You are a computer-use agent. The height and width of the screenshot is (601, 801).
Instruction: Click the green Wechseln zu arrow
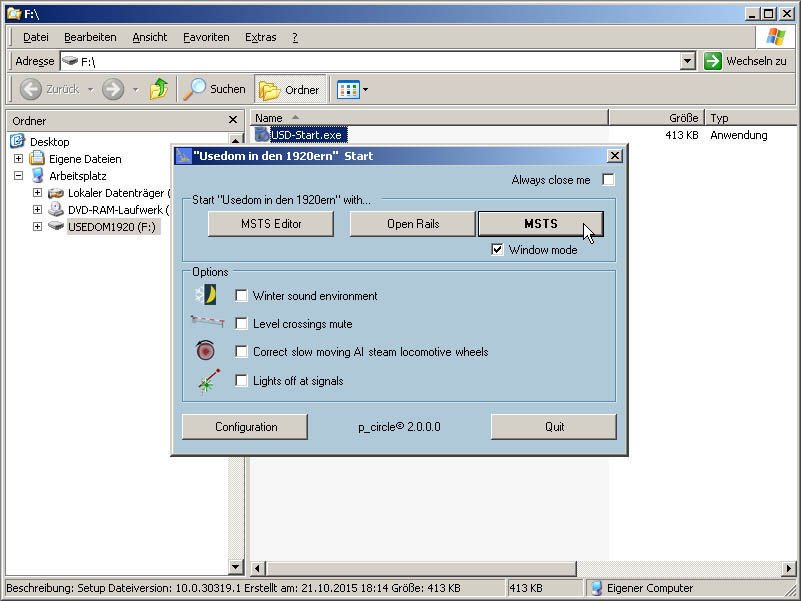point(712,61)
